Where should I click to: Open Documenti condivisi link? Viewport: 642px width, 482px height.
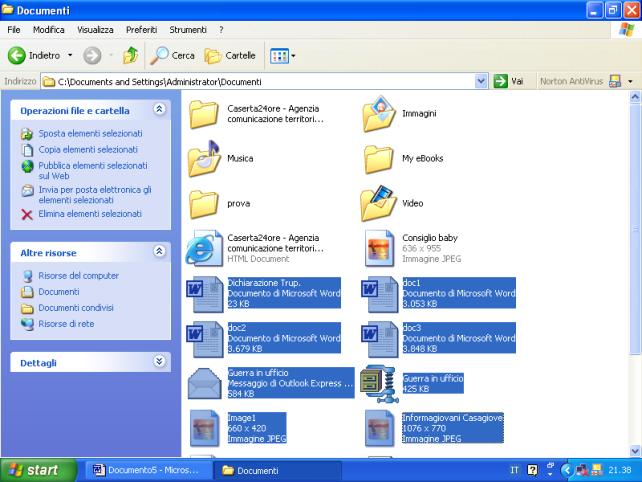(76, 308)
